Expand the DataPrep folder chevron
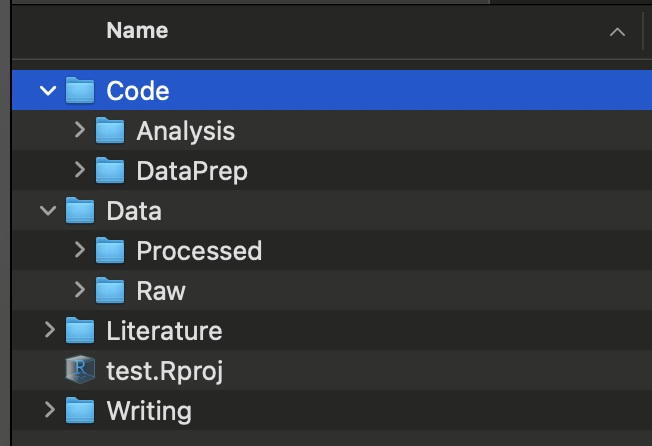The height and width of the screenshot is (446, 652). point(79,171)
